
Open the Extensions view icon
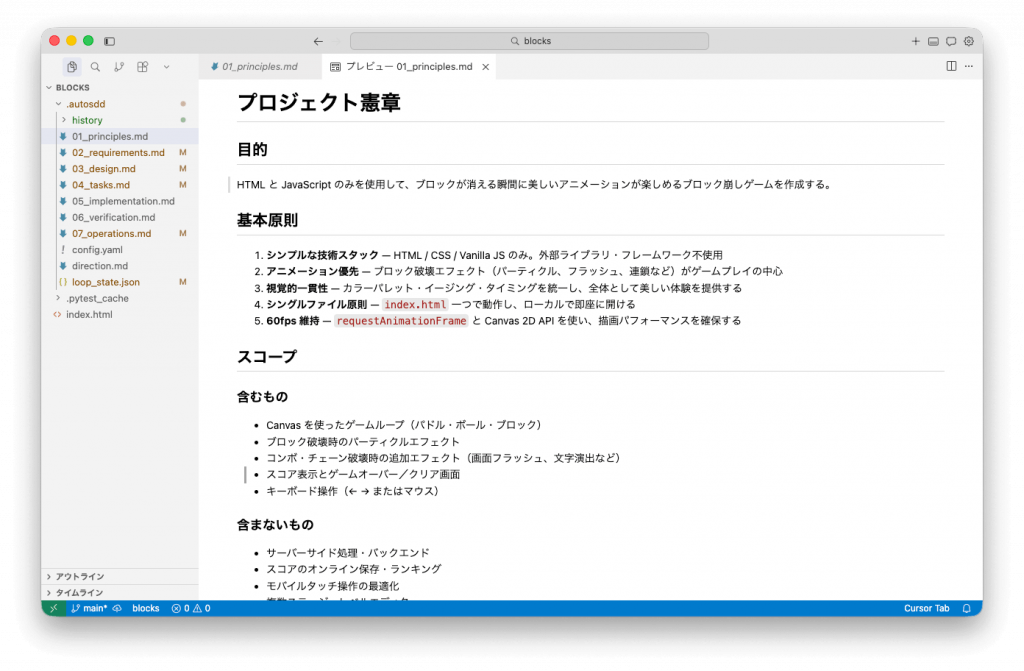[143, 67]
